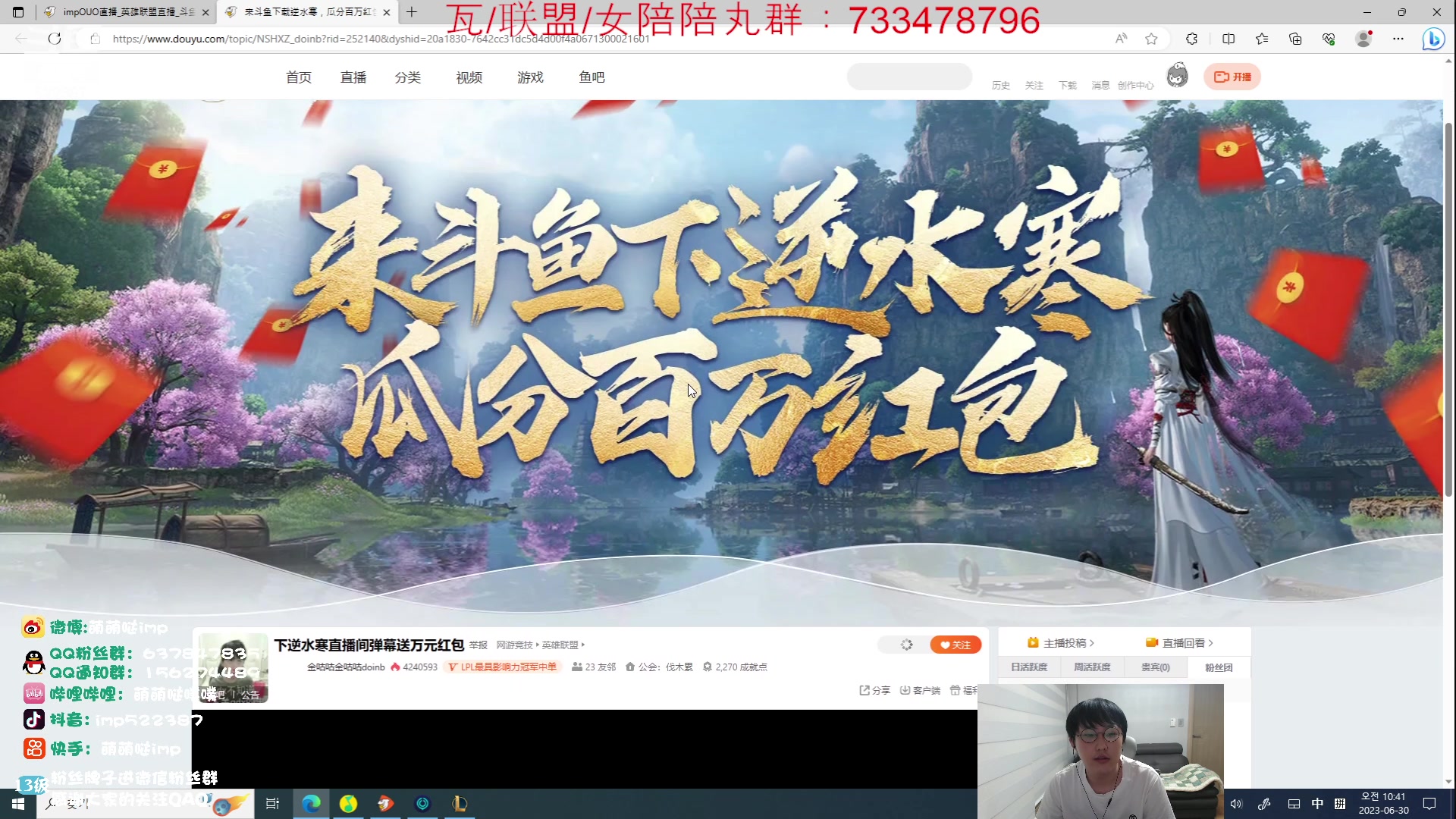Toggle the 中 input method indicator

tap(1317, 804)
